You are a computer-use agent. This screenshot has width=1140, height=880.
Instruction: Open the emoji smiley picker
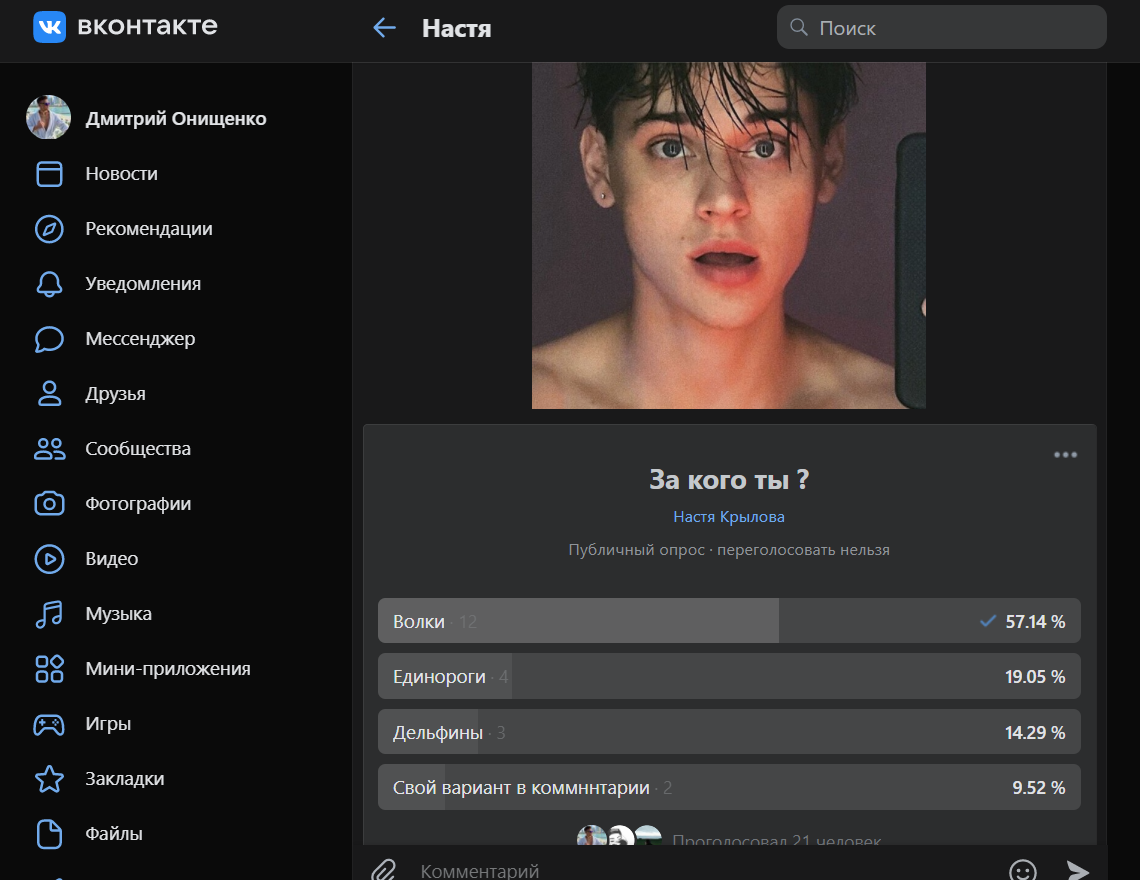tap(1022, 870)
